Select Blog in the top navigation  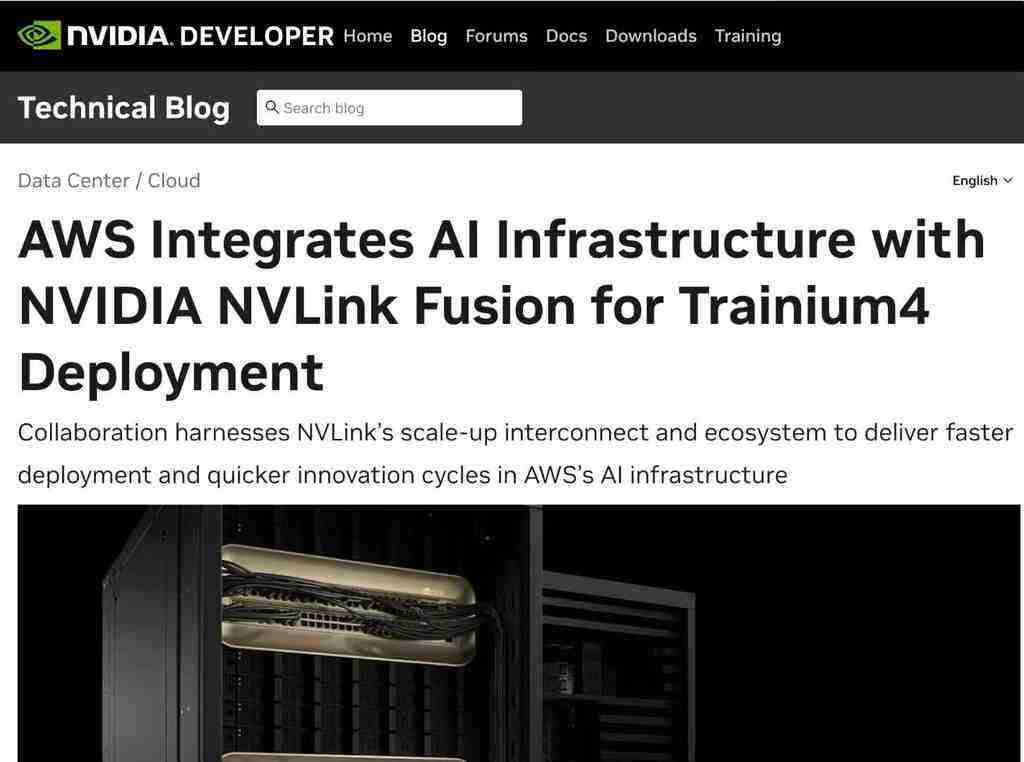428,36
